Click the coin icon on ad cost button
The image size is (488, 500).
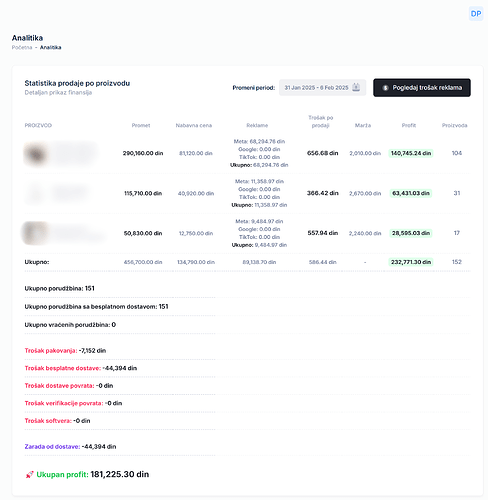[385, 88]
